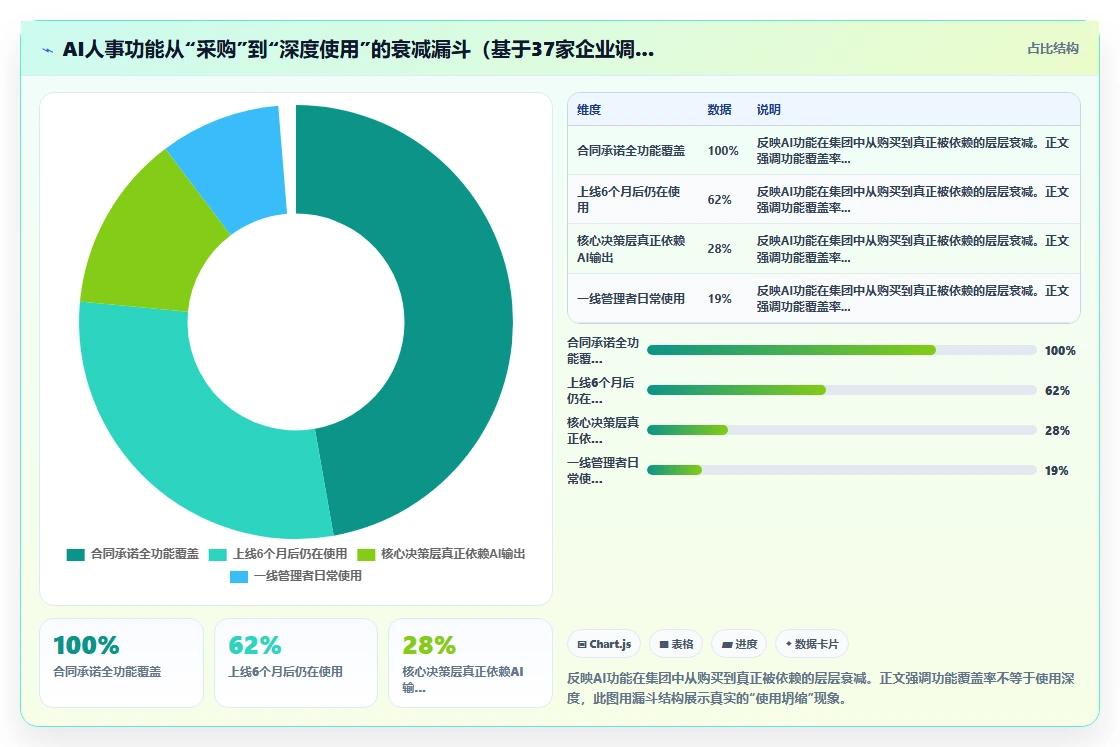Click the 说明 text in the 100% row
The width and height of the screenshot is (1120, 747).
coord(913,151)
